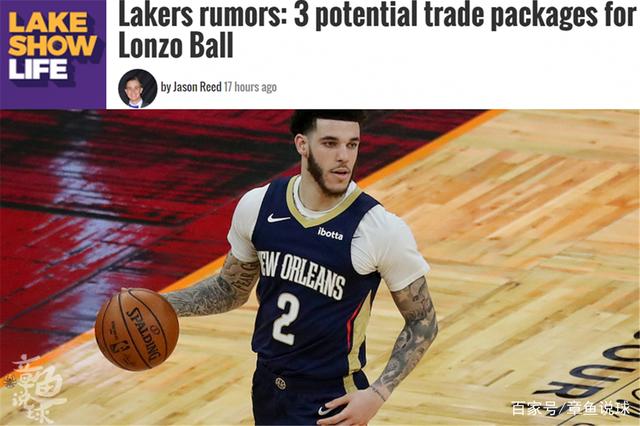Viewport: 640px width, 426px height.
Task: Click the Spalding basketball
Action: tap(137, 329)
